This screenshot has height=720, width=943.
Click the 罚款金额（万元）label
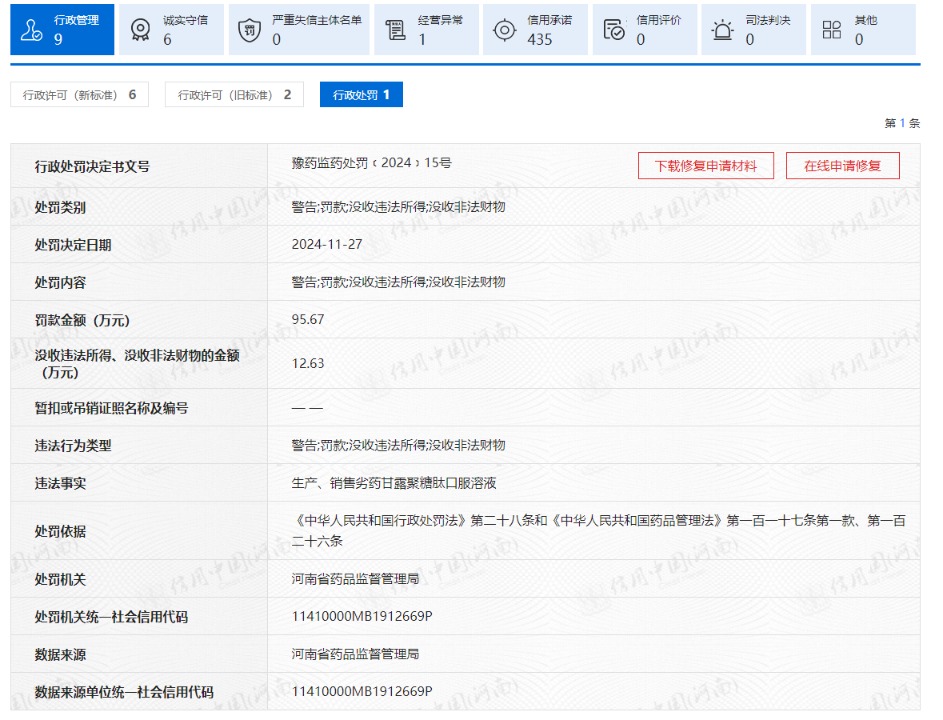[82, 320]
